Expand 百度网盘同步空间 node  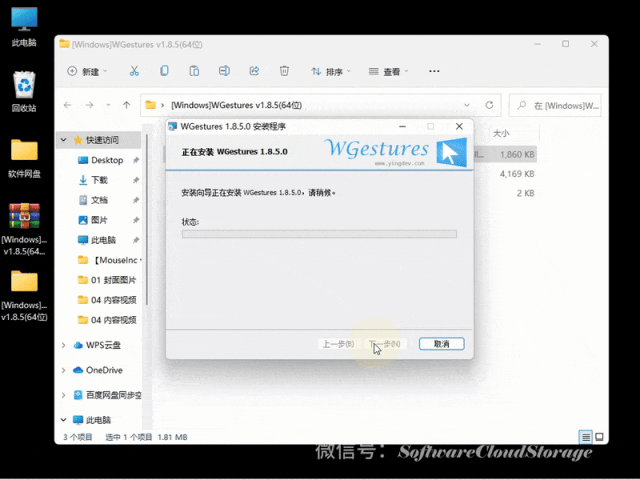63,395
